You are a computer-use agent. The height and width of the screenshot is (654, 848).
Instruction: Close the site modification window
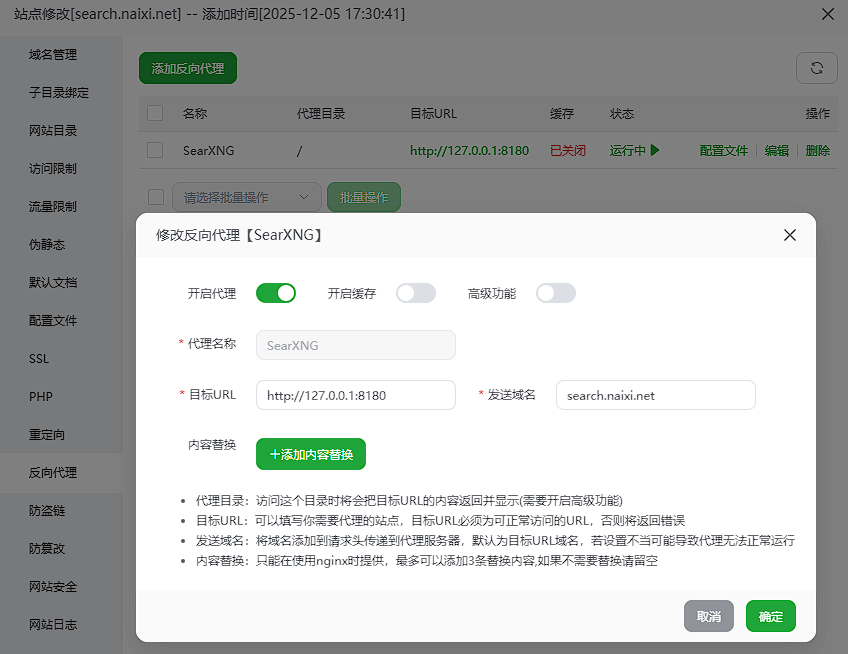point(827,14)
